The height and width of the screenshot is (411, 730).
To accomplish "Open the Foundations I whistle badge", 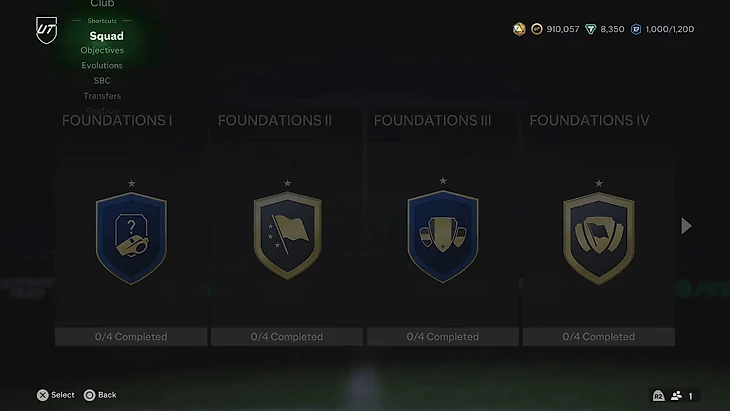I will point(131,238).
